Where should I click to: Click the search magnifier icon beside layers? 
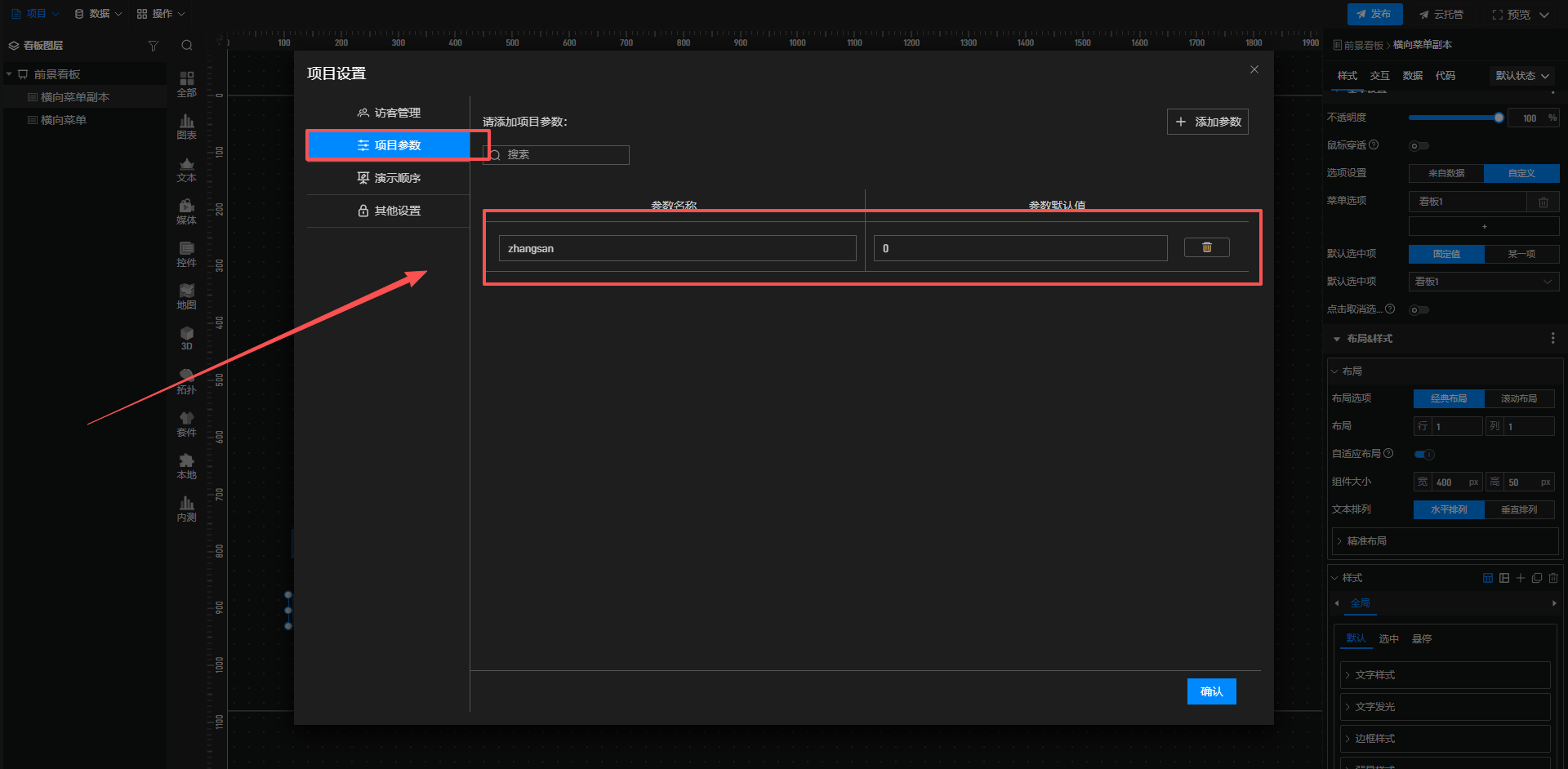pyautogui.click(x=187, y=46)
